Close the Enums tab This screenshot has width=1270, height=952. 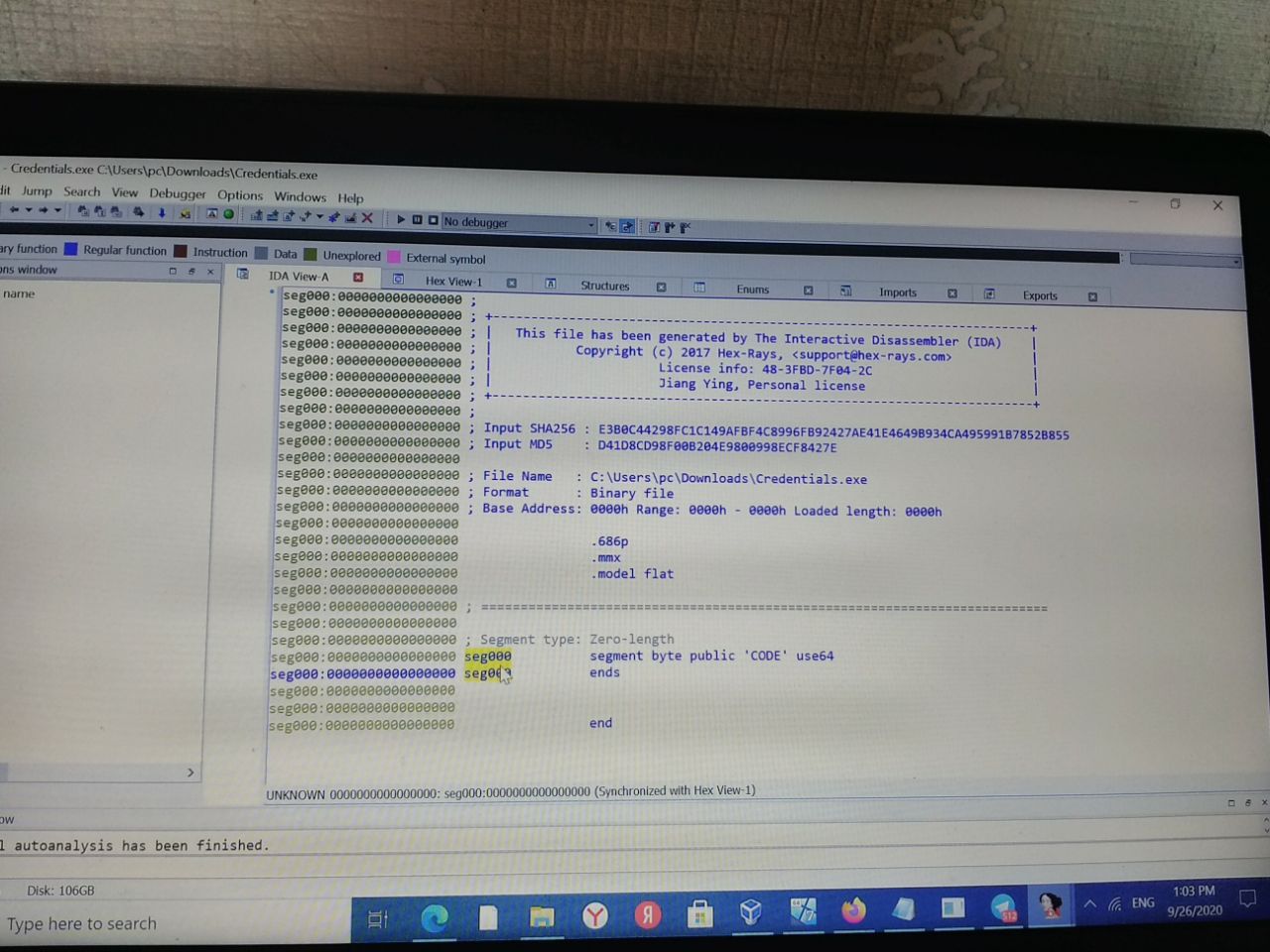pyautogui.click(x=808, y=291)
